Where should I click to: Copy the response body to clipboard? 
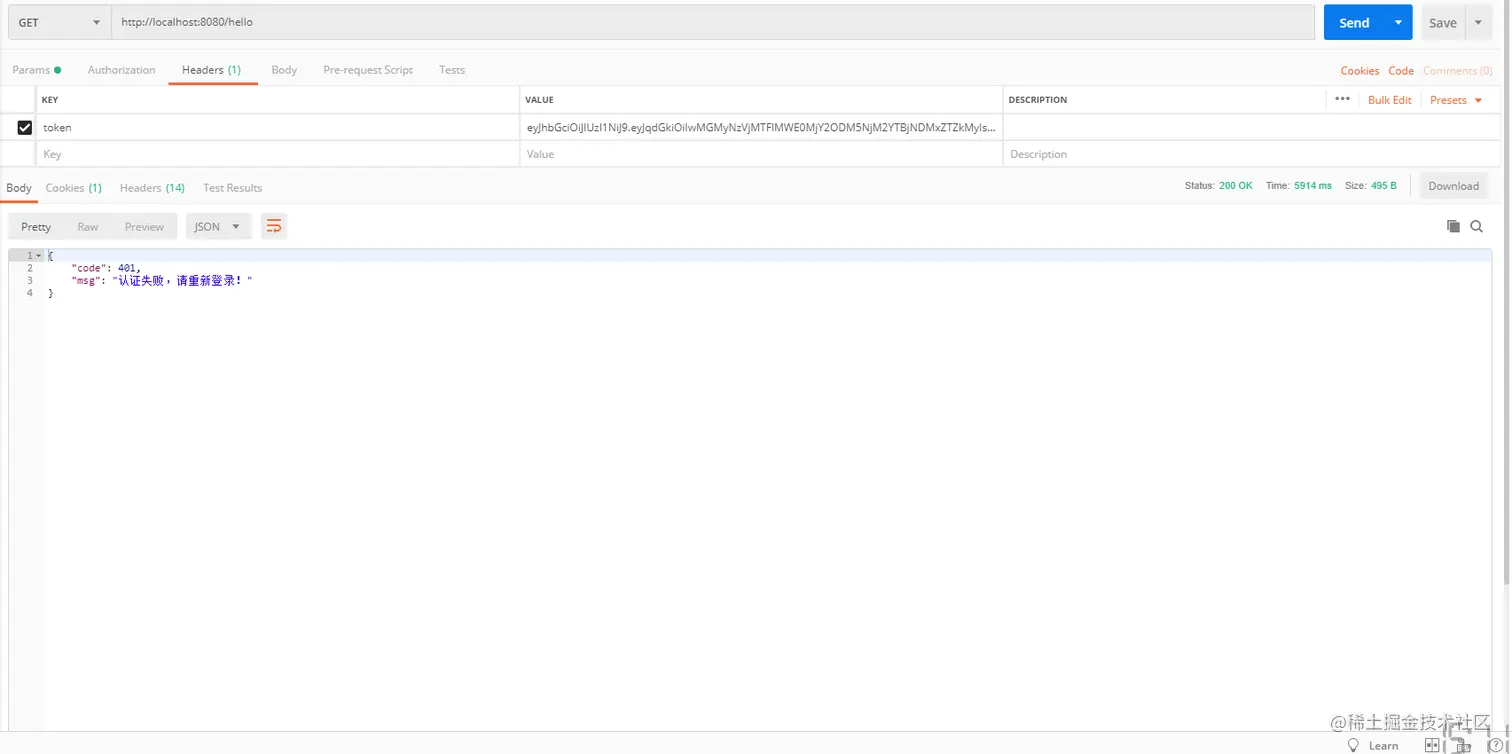click(1453, 227)
